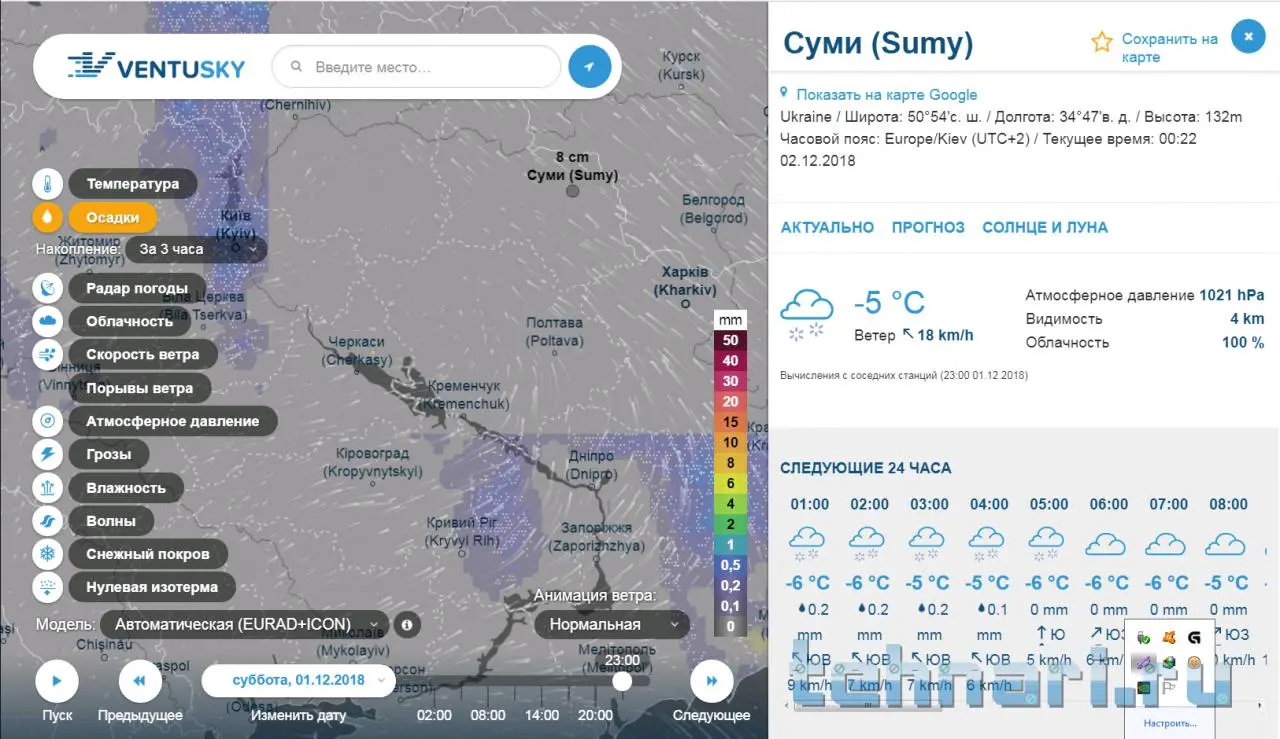Image resolution: width=1280 pixels, height=739 pixels.
Task: Click the 4 mm green legend swatch
Action: point(731,504)
